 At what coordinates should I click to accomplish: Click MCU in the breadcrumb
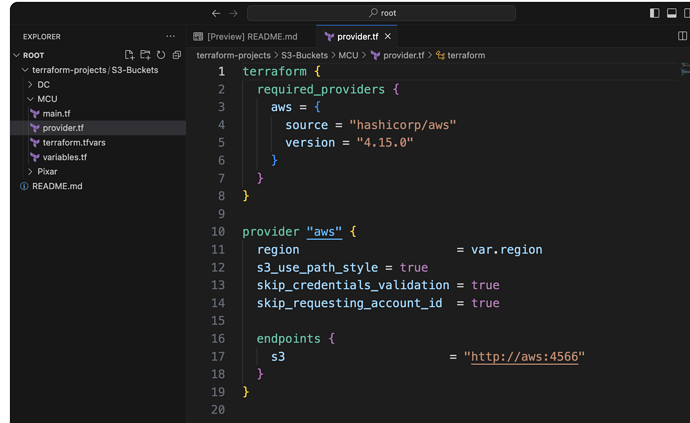(348, 55)
